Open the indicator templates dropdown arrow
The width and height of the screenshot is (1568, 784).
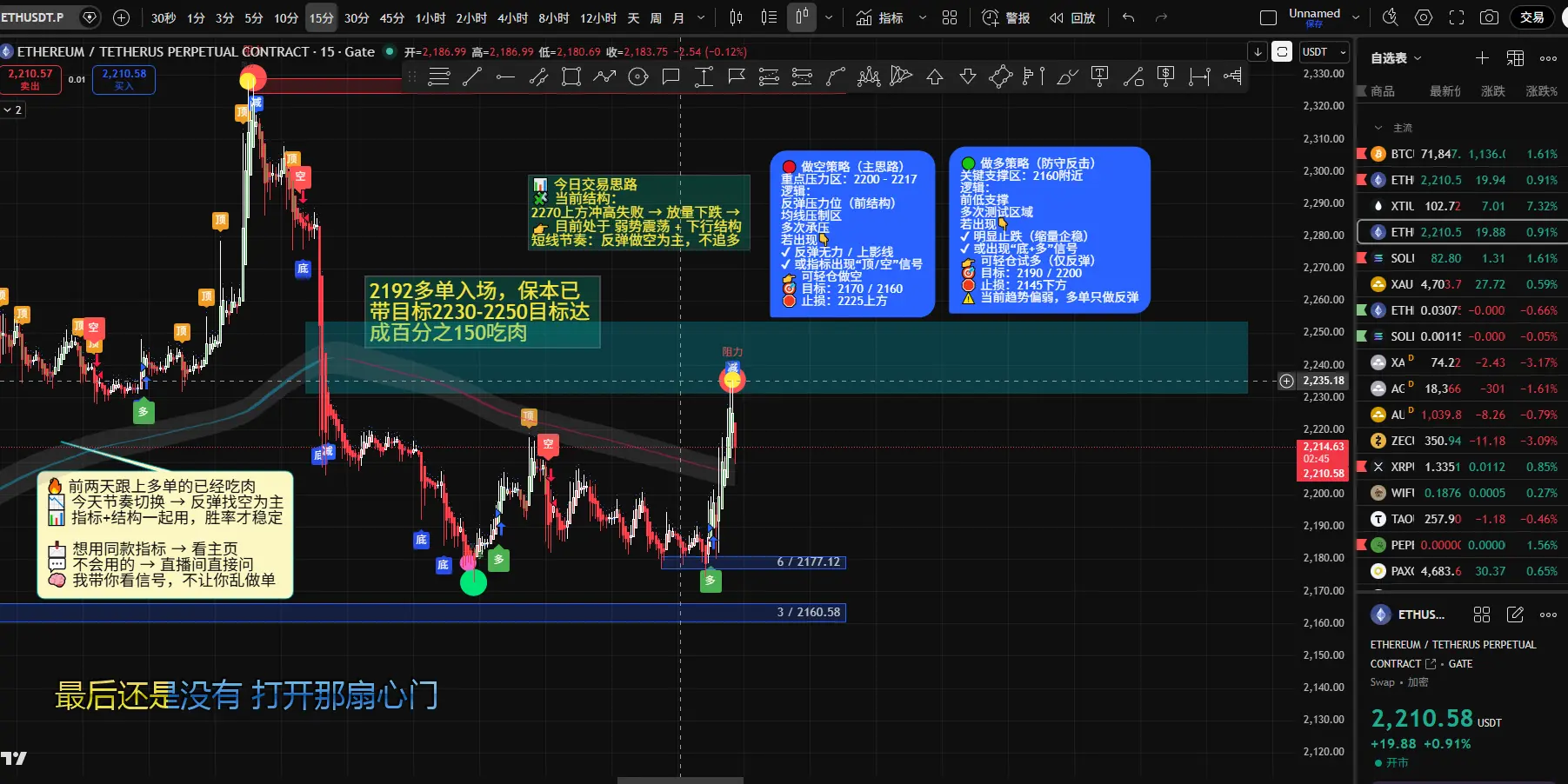click(923, 17)
